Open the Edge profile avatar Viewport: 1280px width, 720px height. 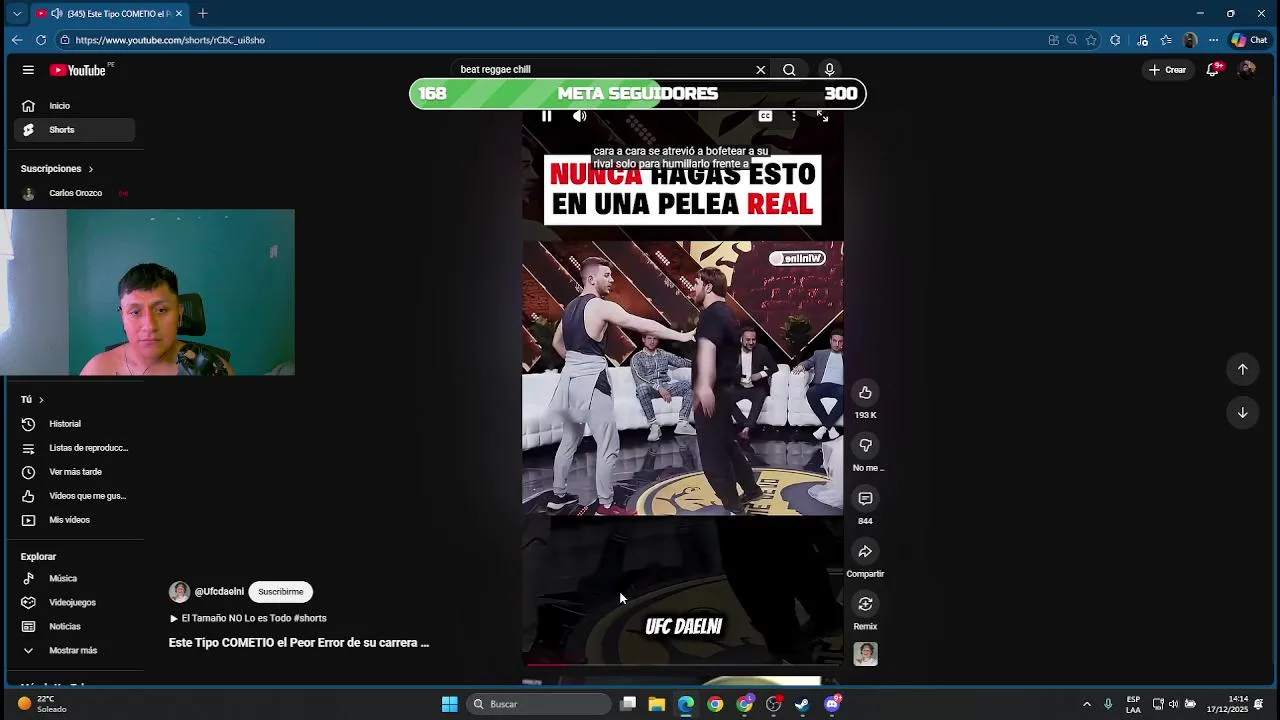pyautogui.click(x=1190, y=40)
